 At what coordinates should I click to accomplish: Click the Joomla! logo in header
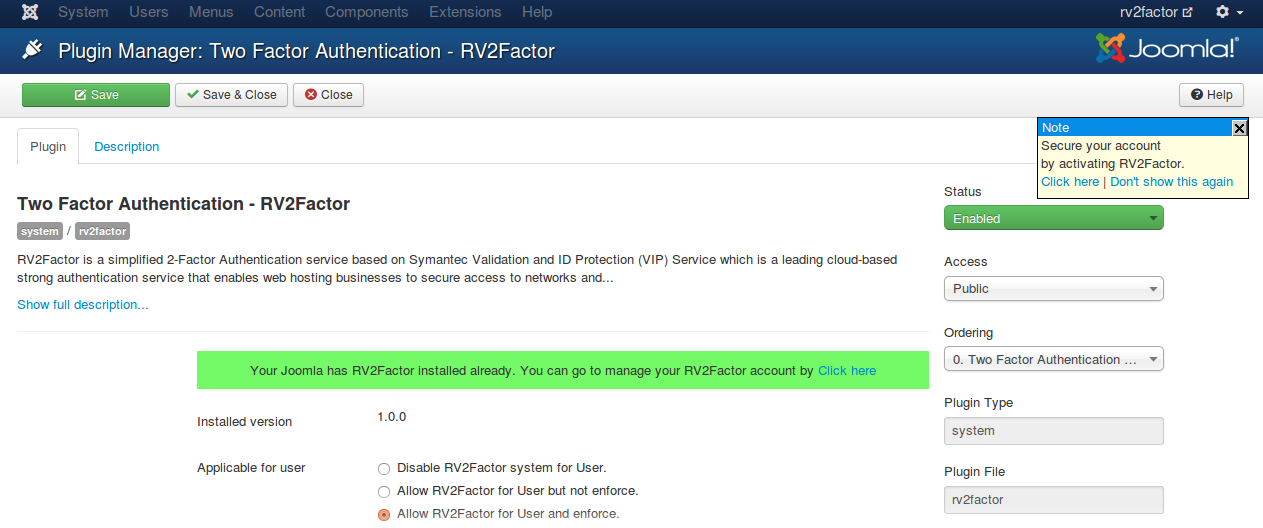1167,48
